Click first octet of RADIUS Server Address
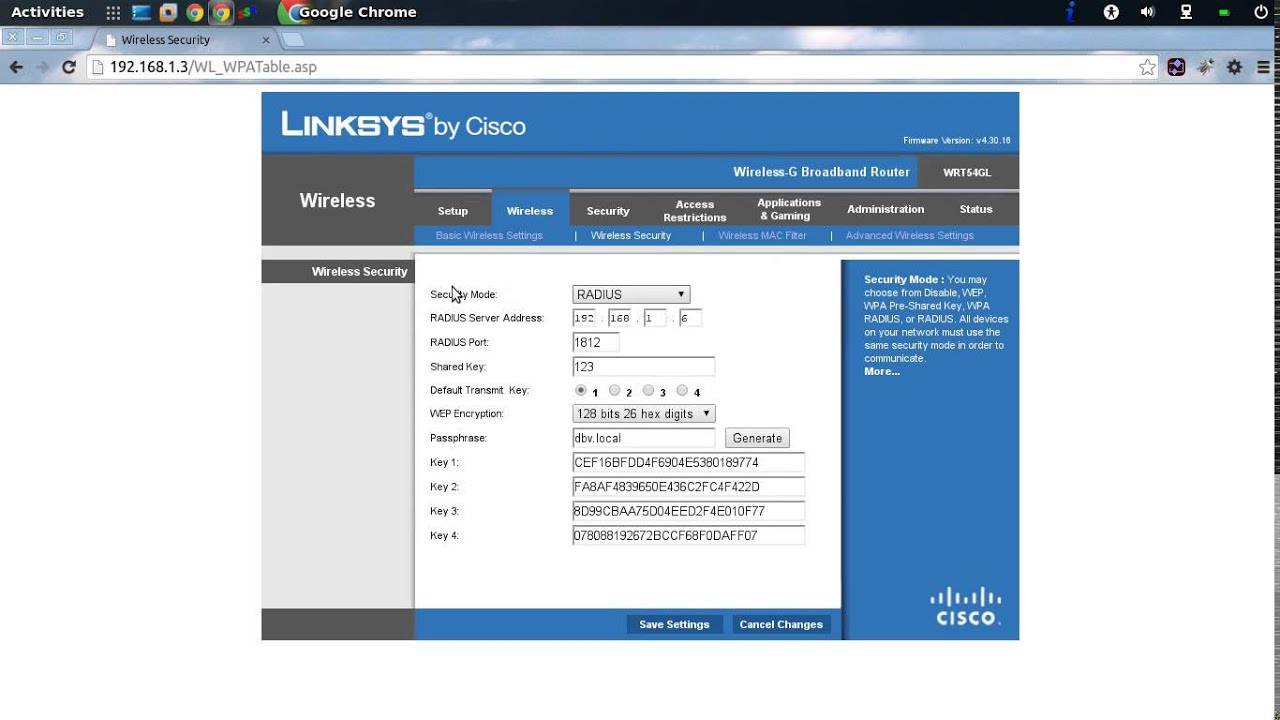The image size is (1280, 720). pyautogui.click(x=585, y=318)
